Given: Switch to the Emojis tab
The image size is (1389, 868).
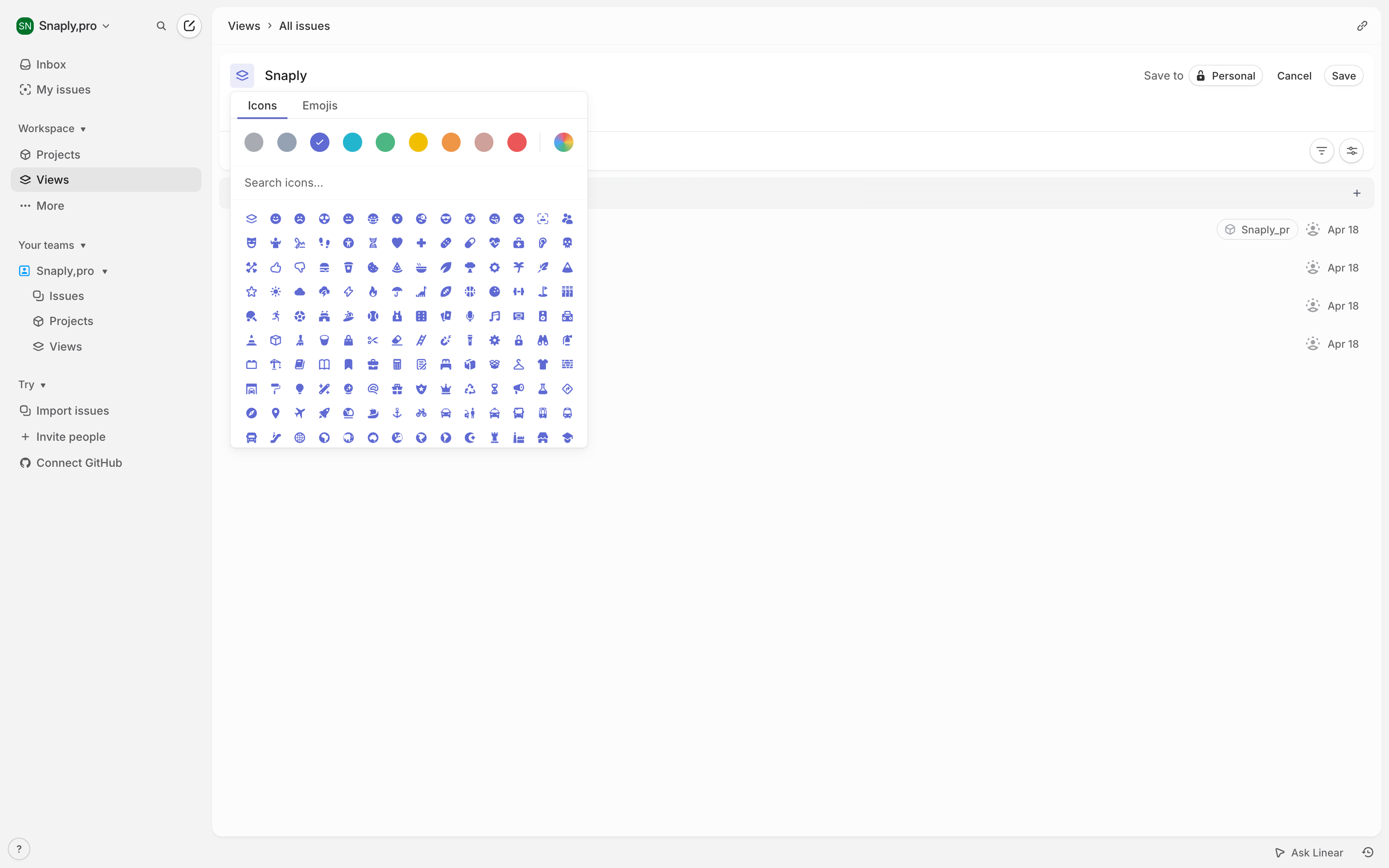Looking at the screenshot, I should (320, 106).
